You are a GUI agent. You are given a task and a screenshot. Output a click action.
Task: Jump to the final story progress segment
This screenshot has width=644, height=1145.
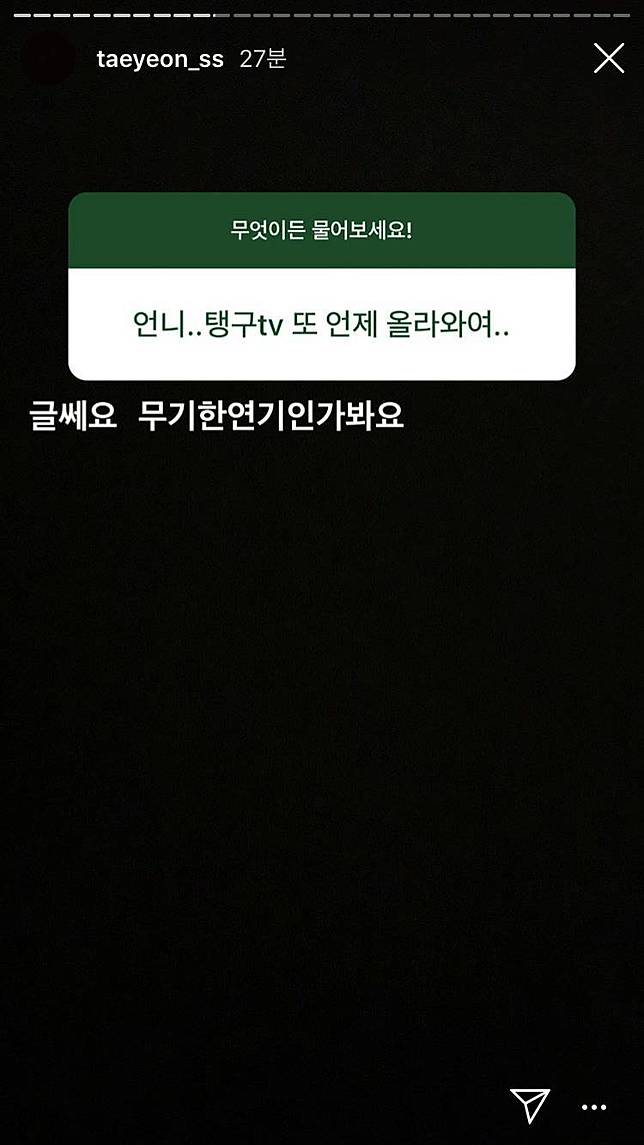coord(621,15)
